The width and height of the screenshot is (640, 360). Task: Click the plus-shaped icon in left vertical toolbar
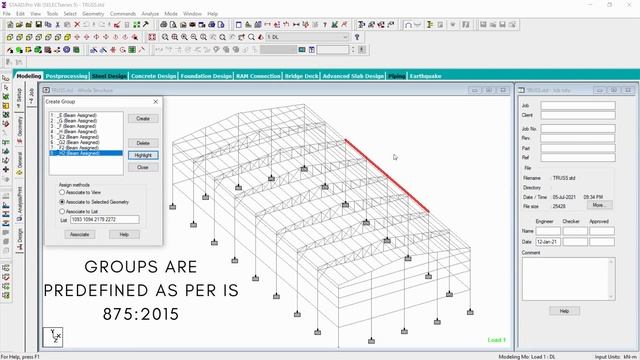click(6, 169)
